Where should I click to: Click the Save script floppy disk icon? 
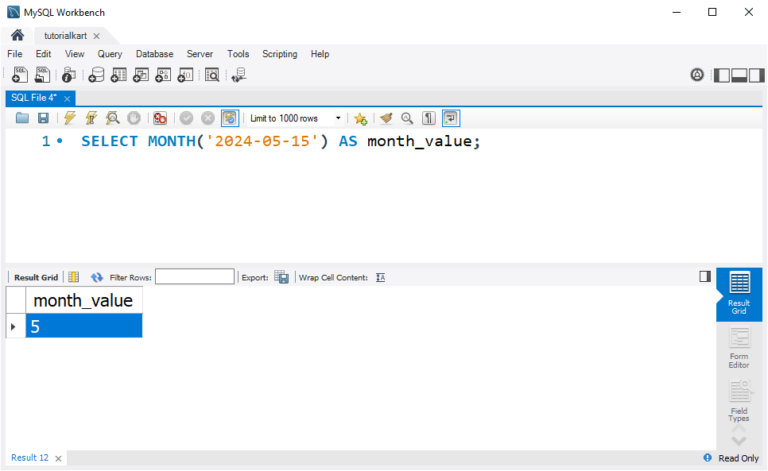(x=43, y=118)
